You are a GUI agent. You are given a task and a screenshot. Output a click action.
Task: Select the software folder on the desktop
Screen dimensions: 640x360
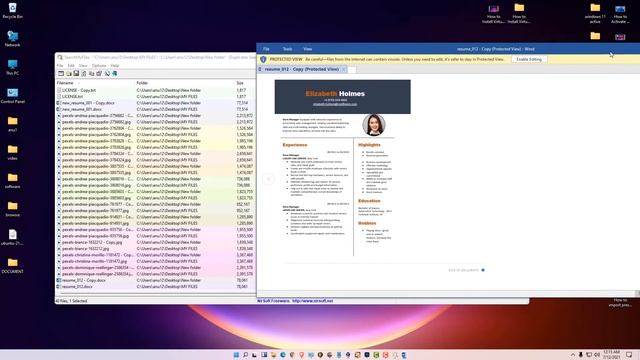pos(12,180)
